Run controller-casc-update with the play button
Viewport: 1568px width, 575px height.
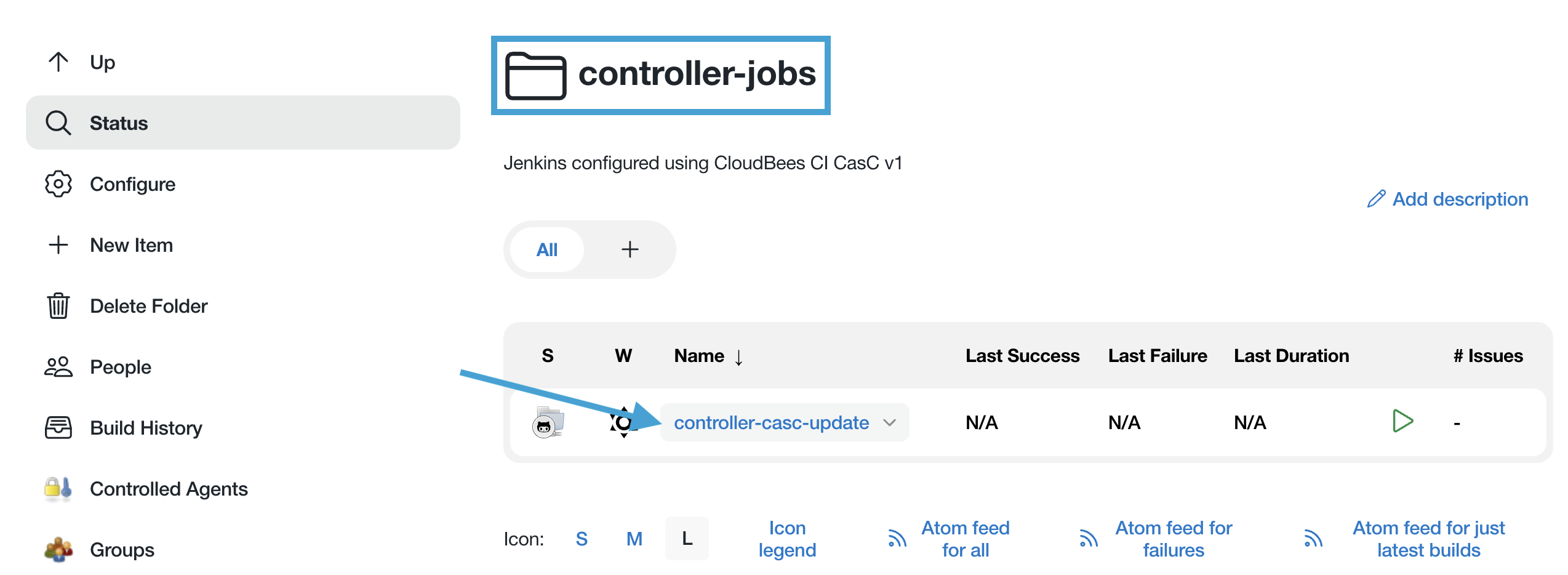pyautogui.click(x=1404, y=420)
